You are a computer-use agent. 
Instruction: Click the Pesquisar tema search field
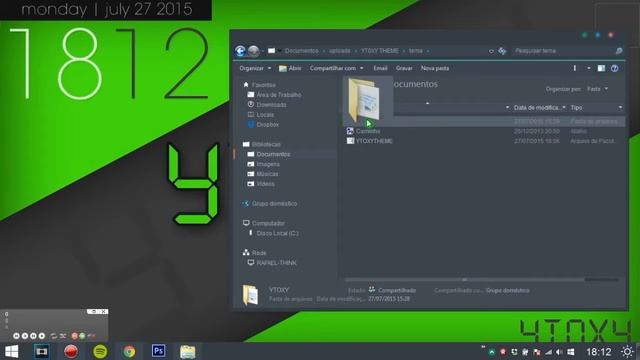point(563,51)
